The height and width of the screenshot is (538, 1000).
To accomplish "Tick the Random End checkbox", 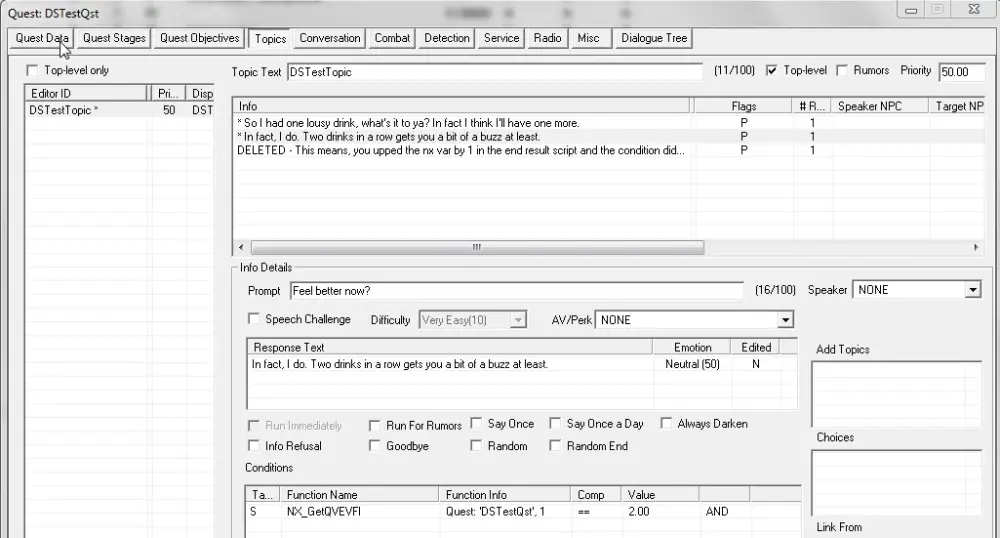I will 555,445.
